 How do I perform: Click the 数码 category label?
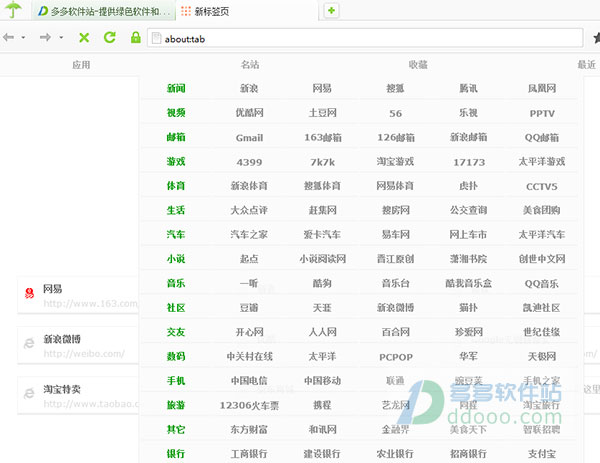pyautogui.click(x=176, y=357)
